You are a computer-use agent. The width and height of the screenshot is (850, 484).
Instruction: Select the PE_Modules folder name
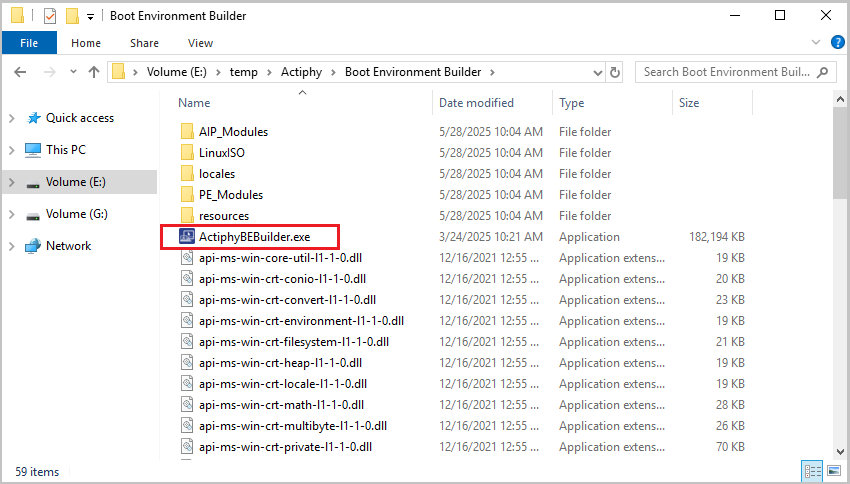coord(231,195)
